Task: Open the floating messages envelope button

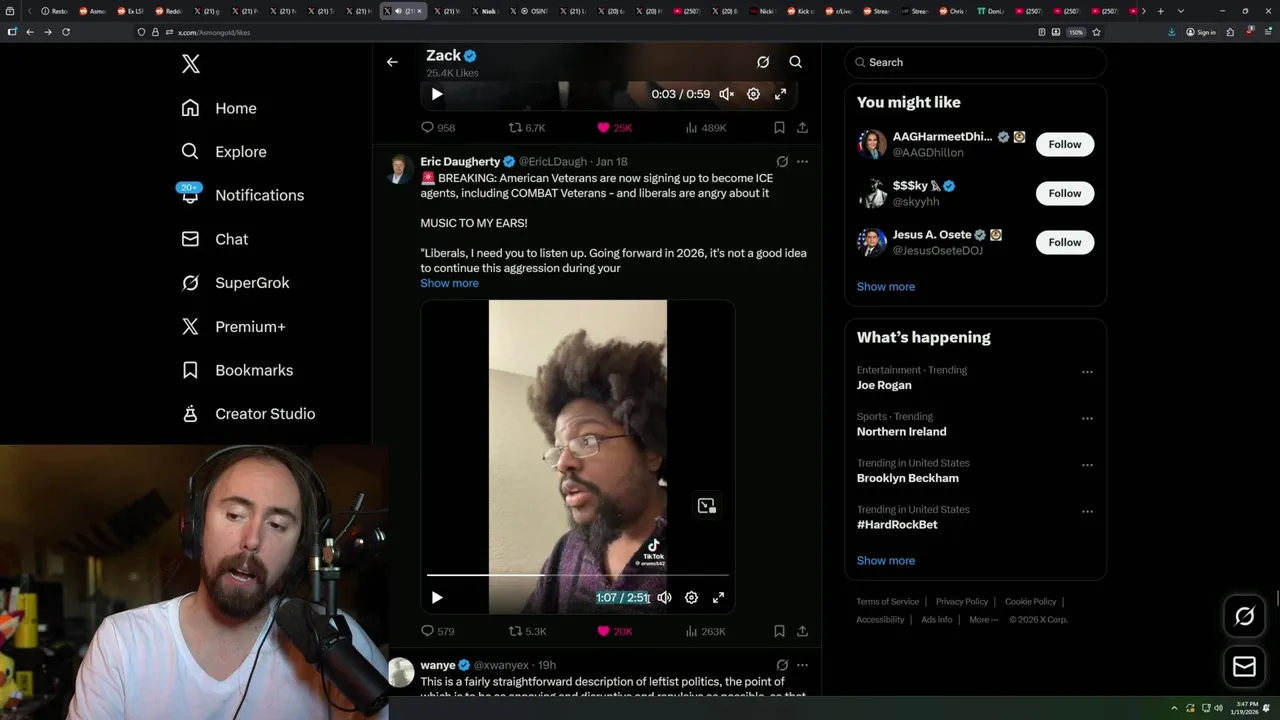Action: point(1245,666)
